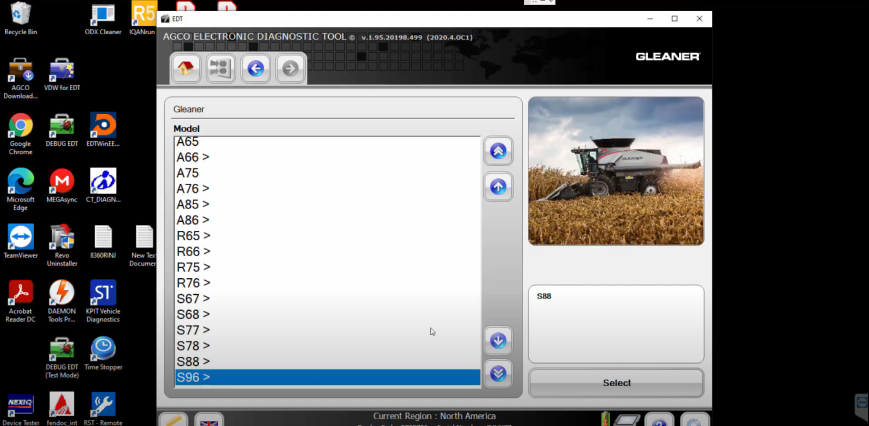Jump to bottom of model list
Image resolution: width=869 pixels, height=426 pixels.
498,374
